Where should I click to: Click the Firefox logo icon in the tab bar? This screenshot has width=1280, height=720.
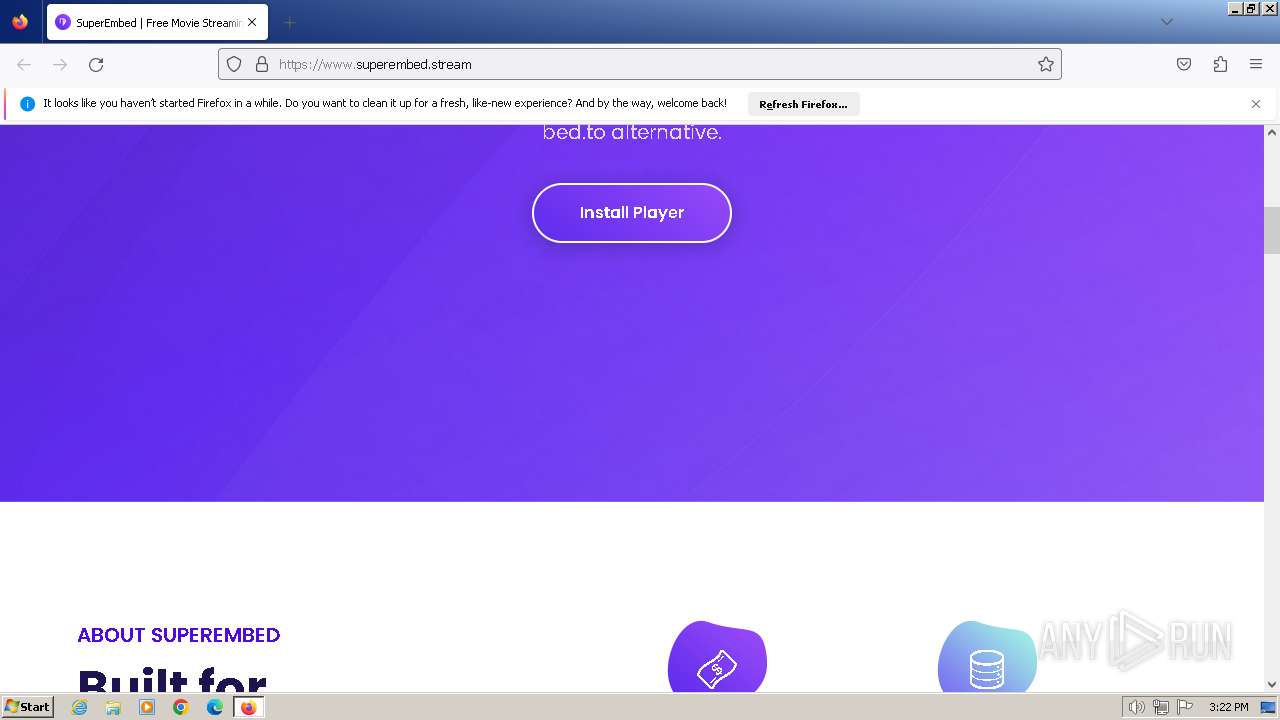[x=20, y=22]
